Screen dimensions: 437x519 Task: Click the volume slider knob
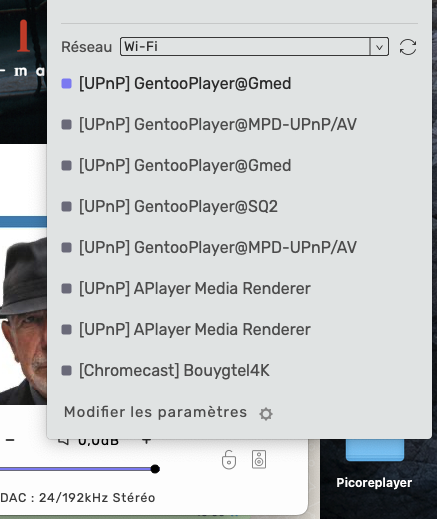(155, 469)
